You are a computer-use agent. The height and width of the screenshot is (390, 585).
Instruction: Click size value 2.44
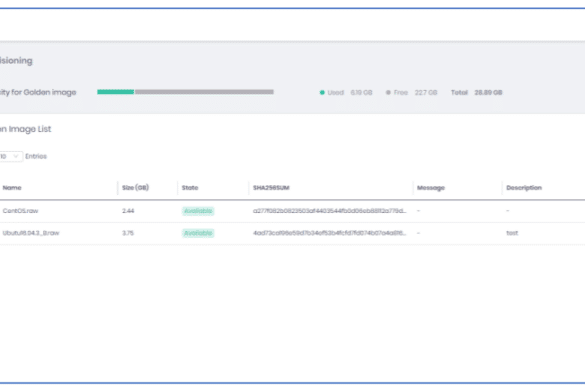(x=128, y=211)
